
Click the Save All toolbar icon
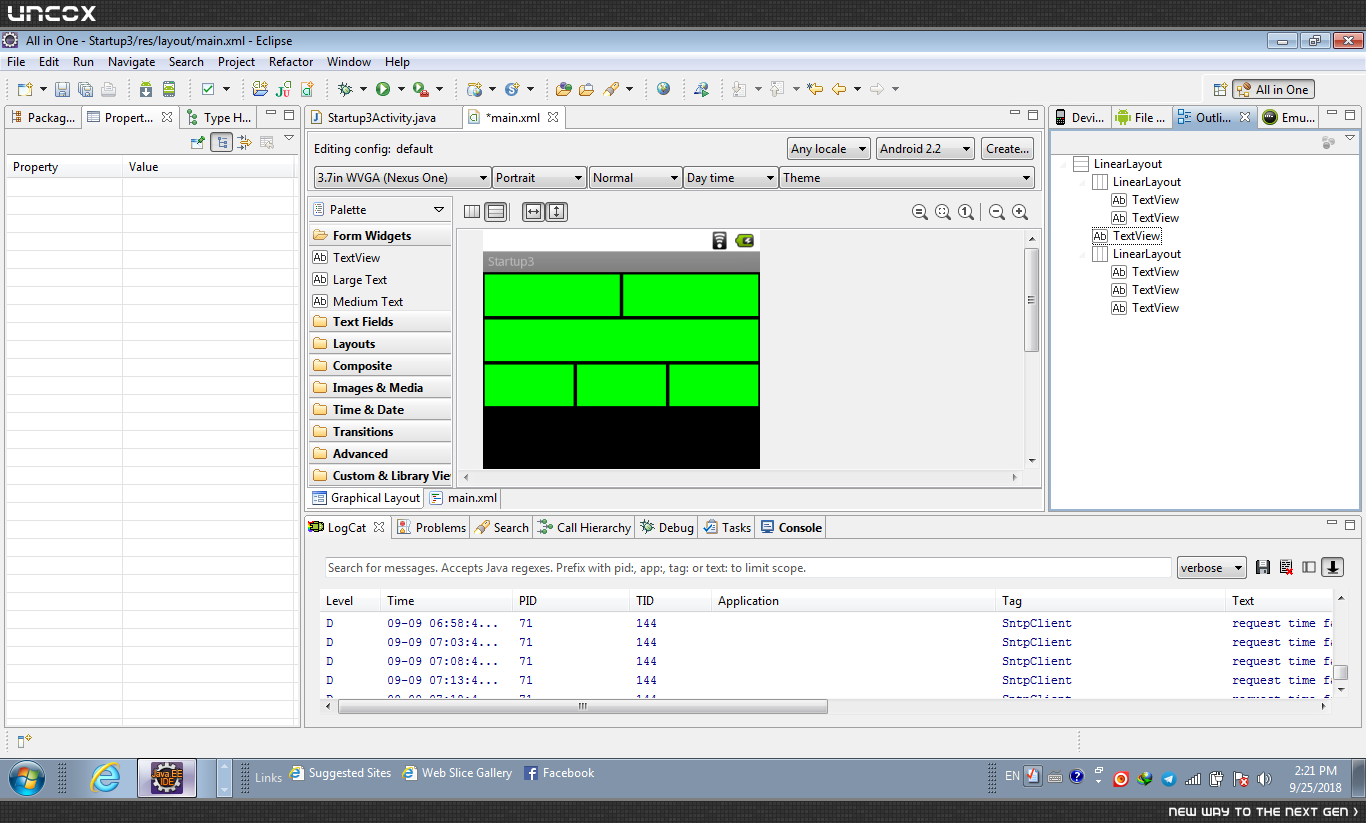[x=85, y=89]
